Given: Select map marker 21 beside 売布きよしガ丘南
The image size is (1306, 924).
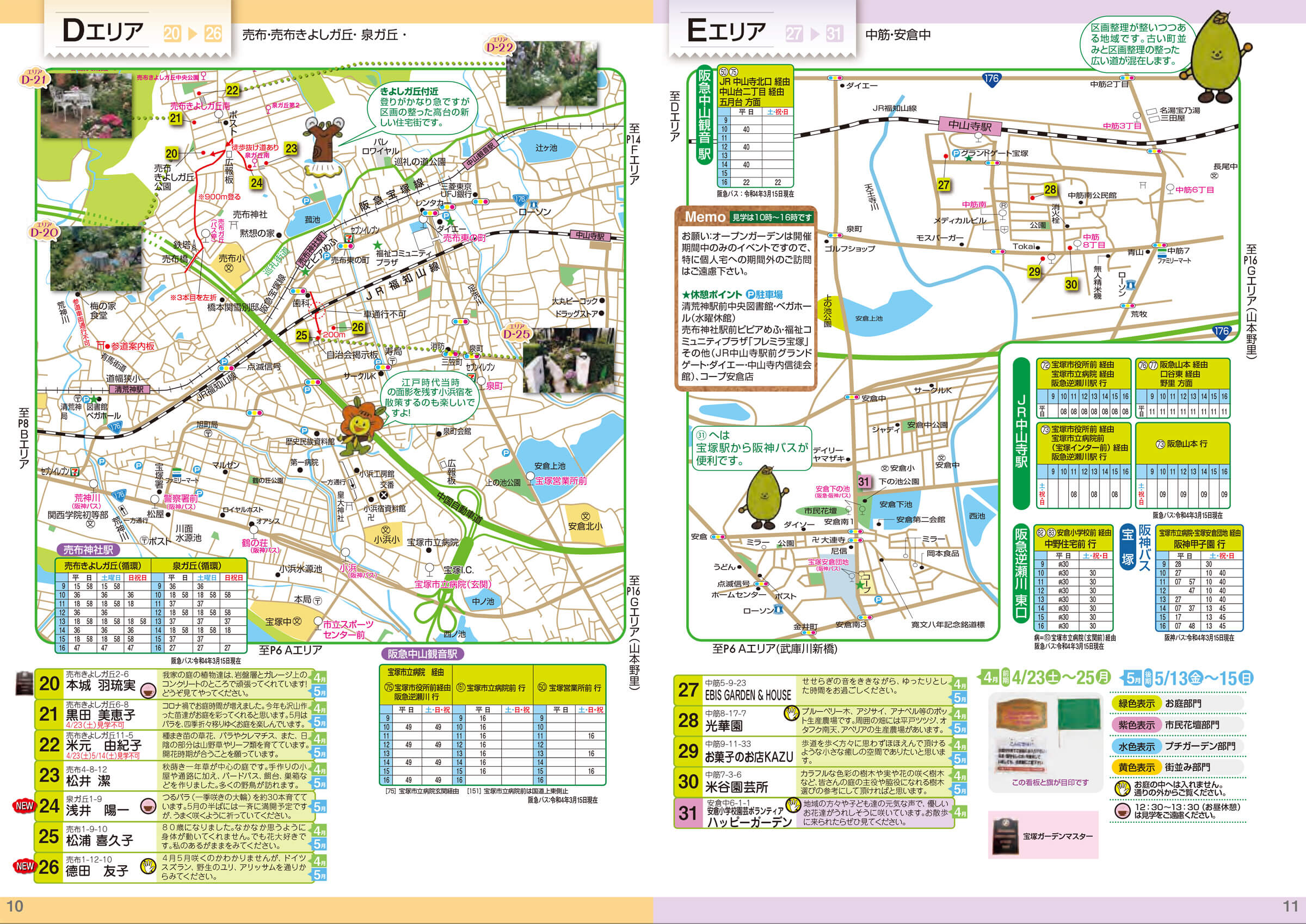Looking at the screenshot, I should (x=176, y=118).
